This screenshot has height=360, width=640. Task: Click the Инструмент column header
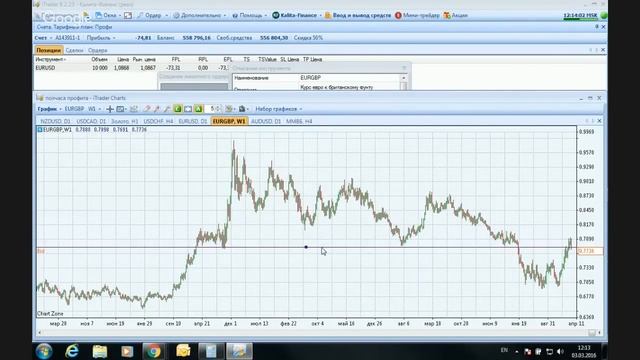tap(51, 59)
